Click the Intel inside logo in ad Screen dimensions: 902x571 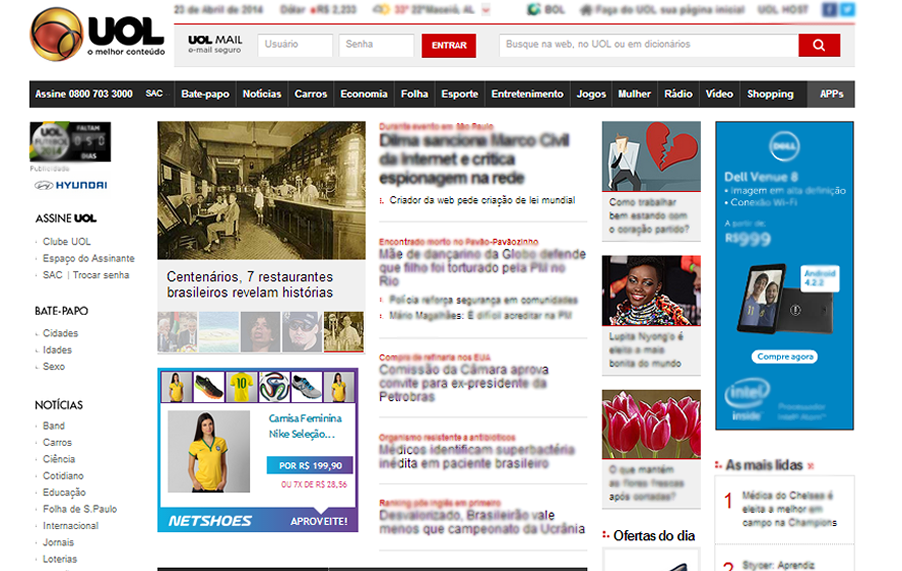pos(746,400)
